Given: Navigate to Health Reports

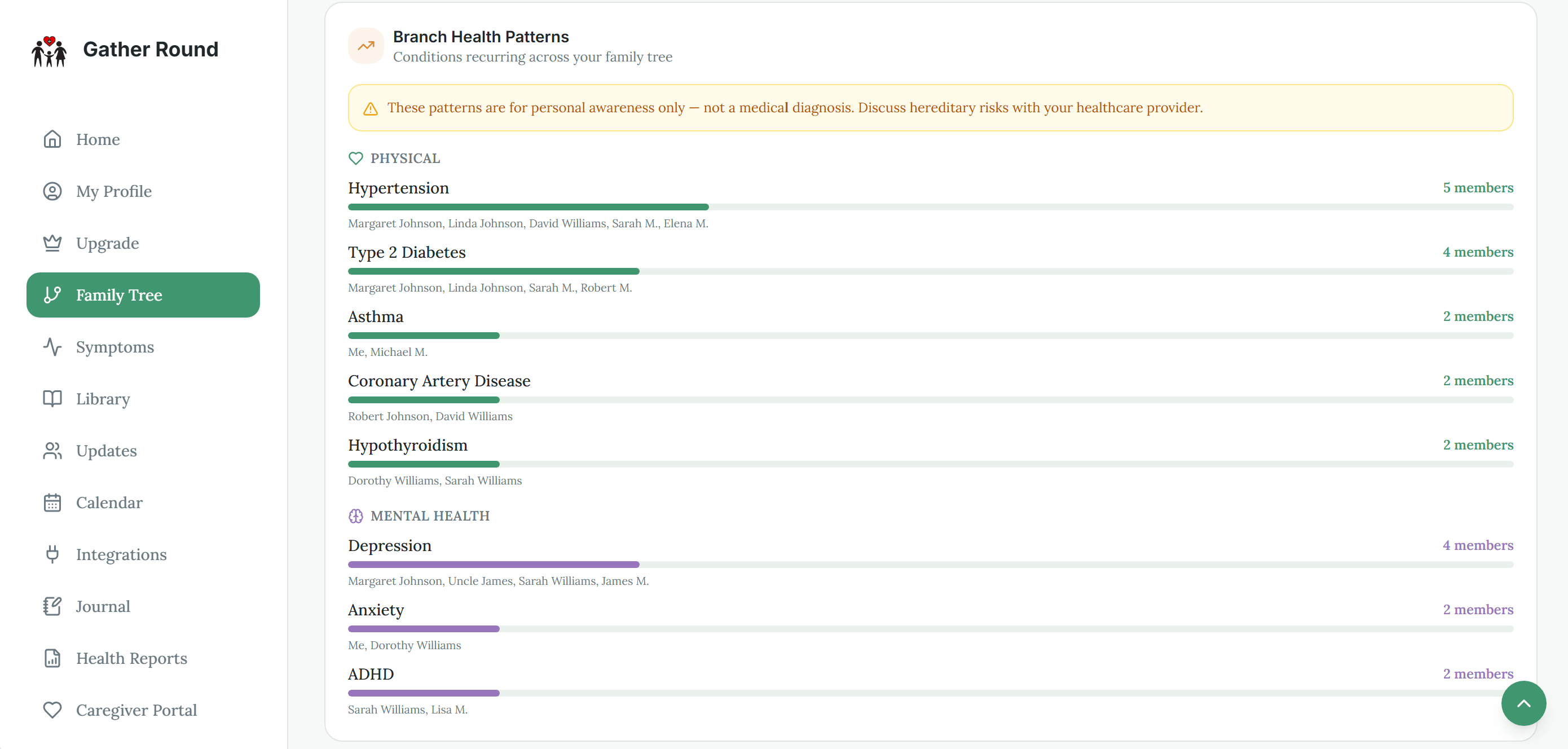Looking at the screenshot, I should tap(143, 658).
